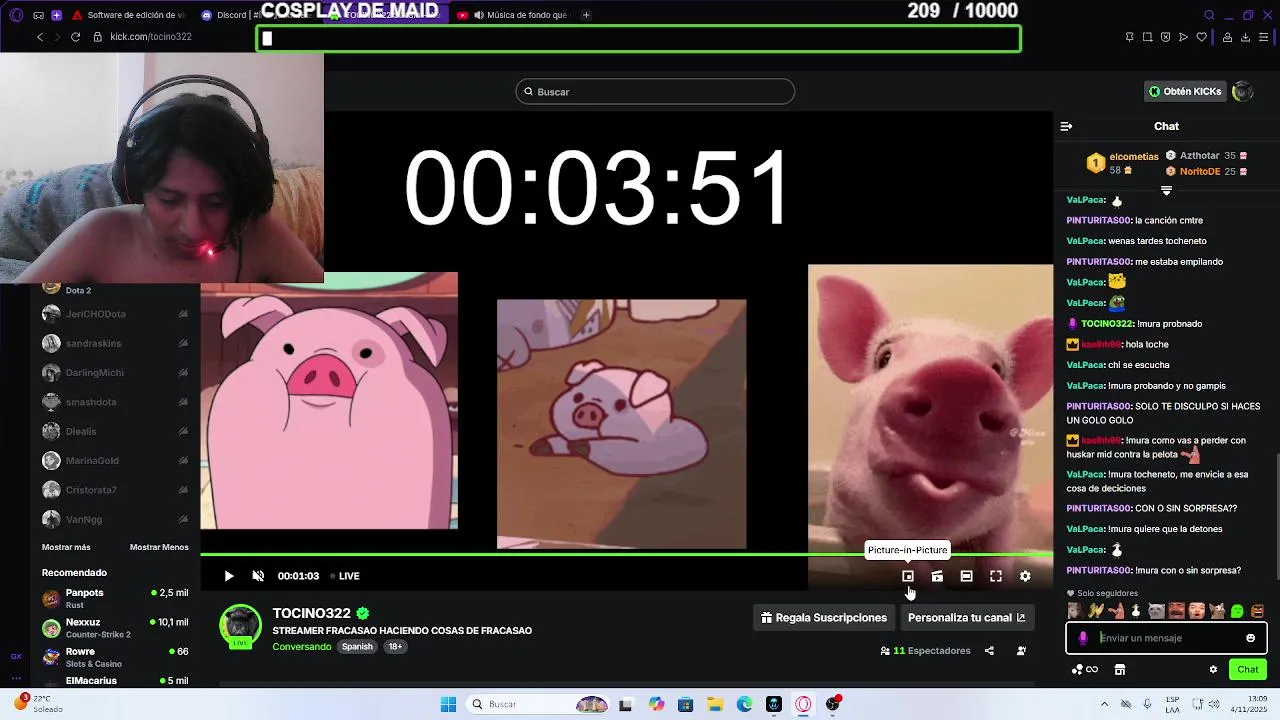Start playback with the play button

pos(229,576)
